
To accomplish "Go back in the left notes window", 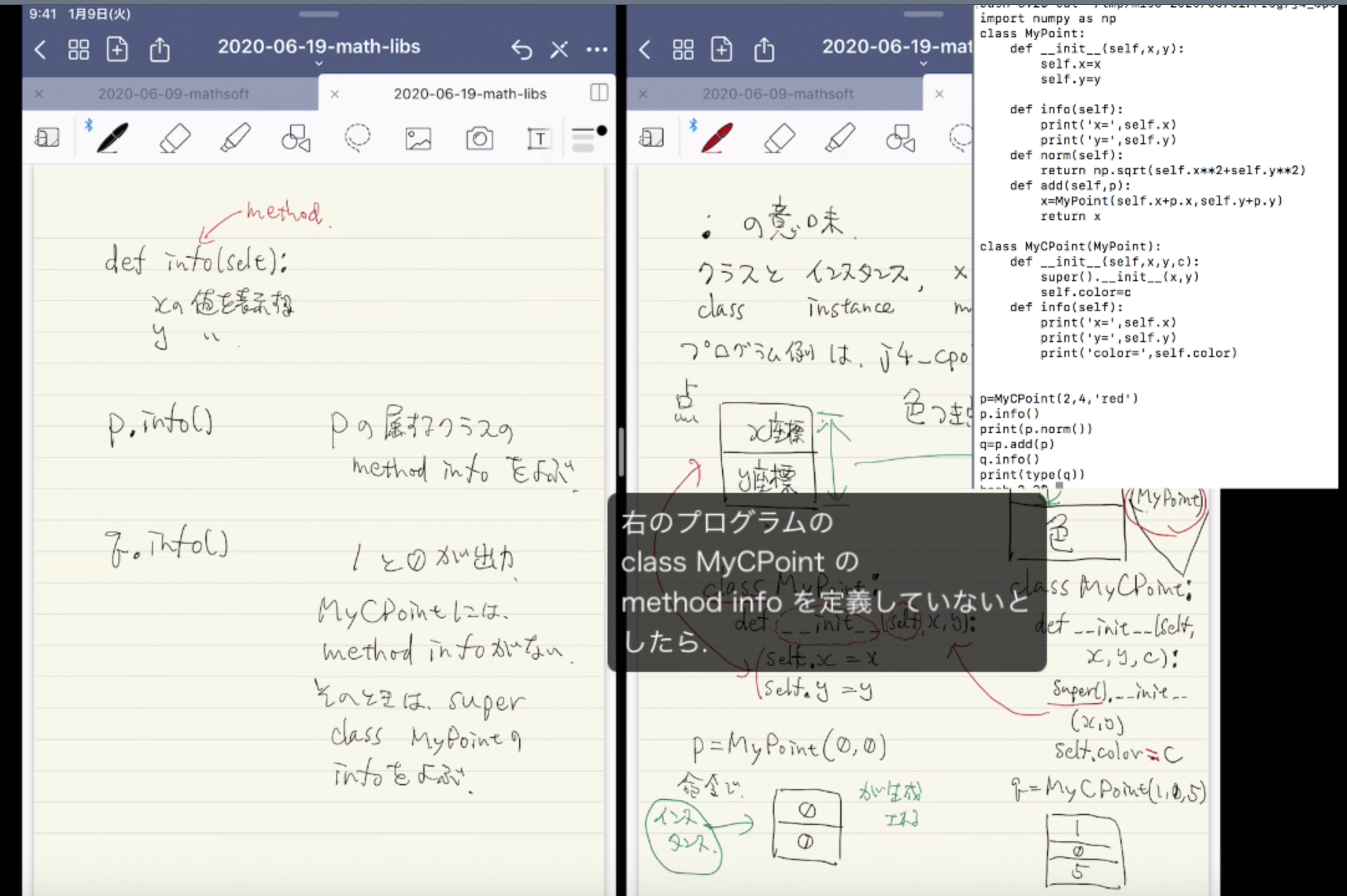I will point(40,49).
